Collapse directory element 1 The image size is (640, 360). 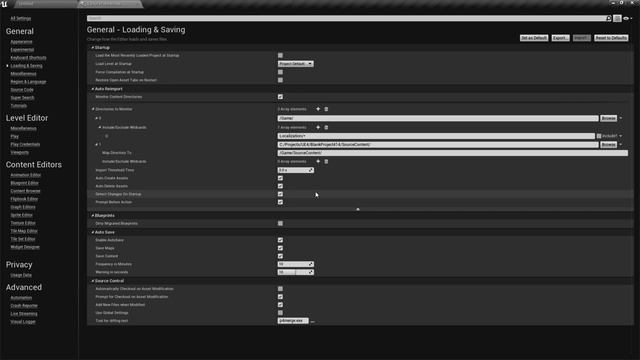pos(97,144)
